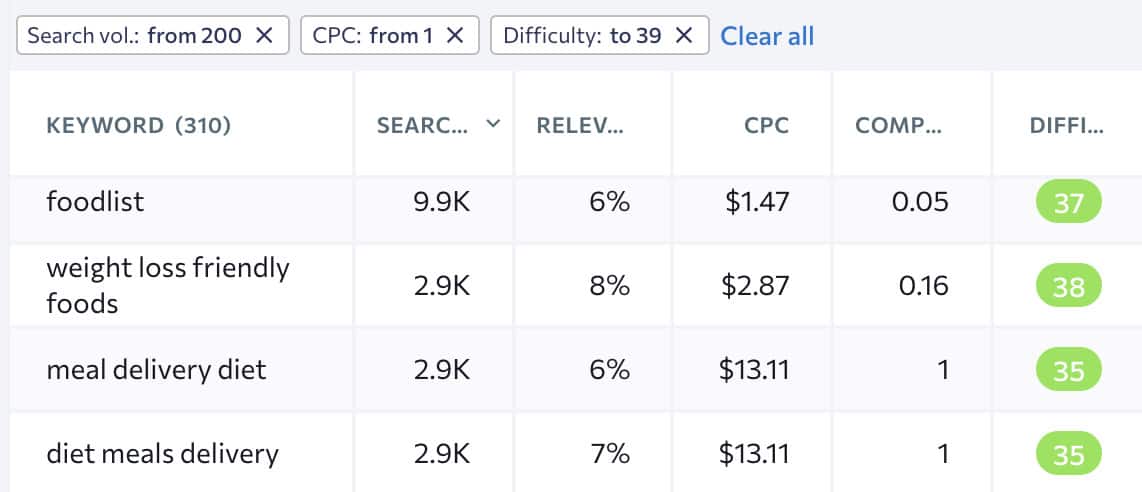Click the difficulty badge showing 38

[1068, 287]
